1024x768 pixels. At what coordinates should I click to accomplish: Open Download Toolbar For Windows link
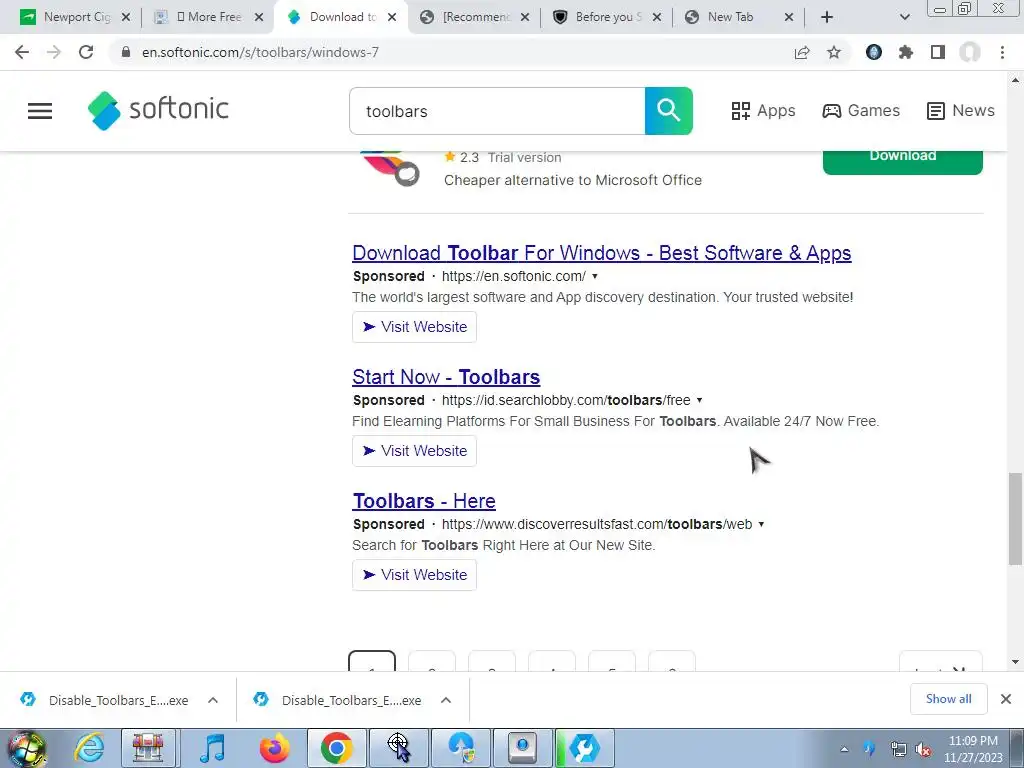click(601, 253)
